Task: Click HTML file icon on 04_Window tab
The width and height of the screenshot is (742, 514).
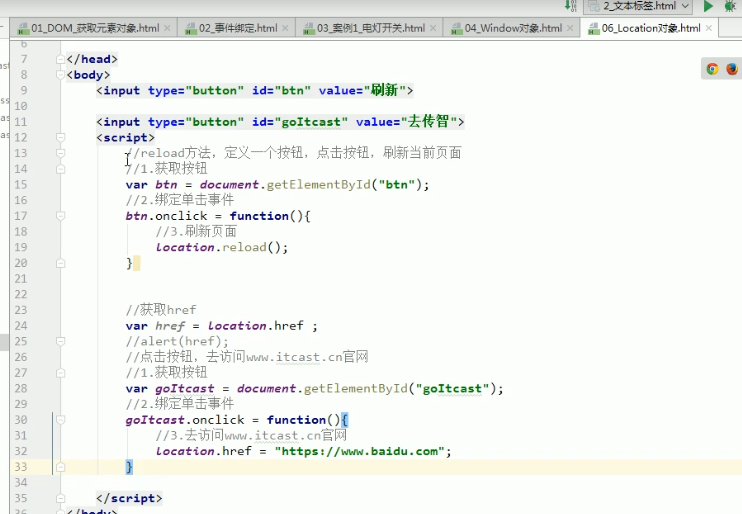Action: pos(457,29)
